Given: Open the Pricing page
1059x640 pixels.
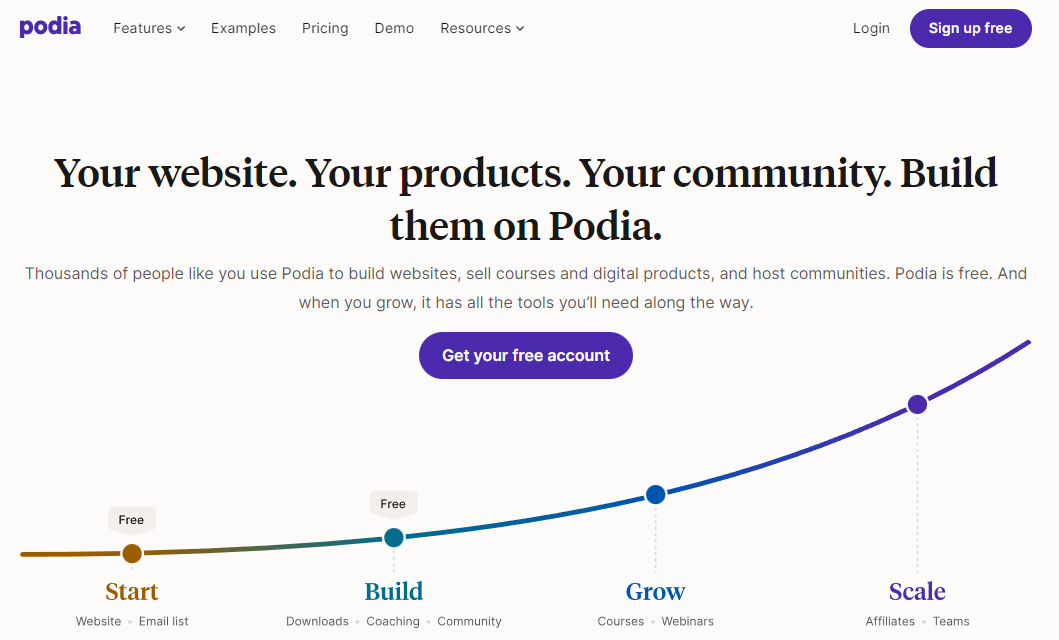Looking at the screenshot, I should [x=325, y=28].
